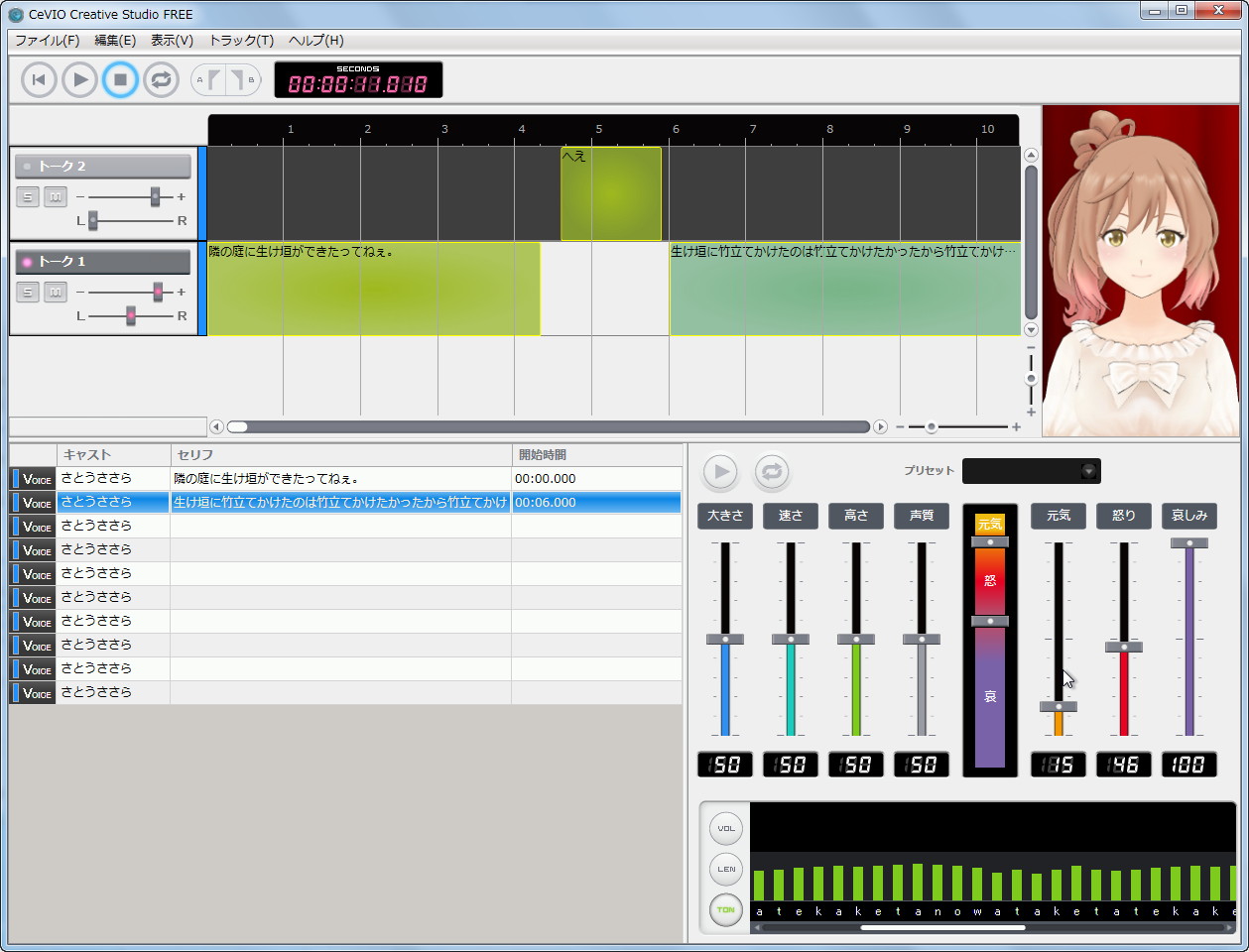Image resolution: width=1249 pixels, height=952 pixels.
Task: Select the VOL editing mode icon
Action: (725, 828)
